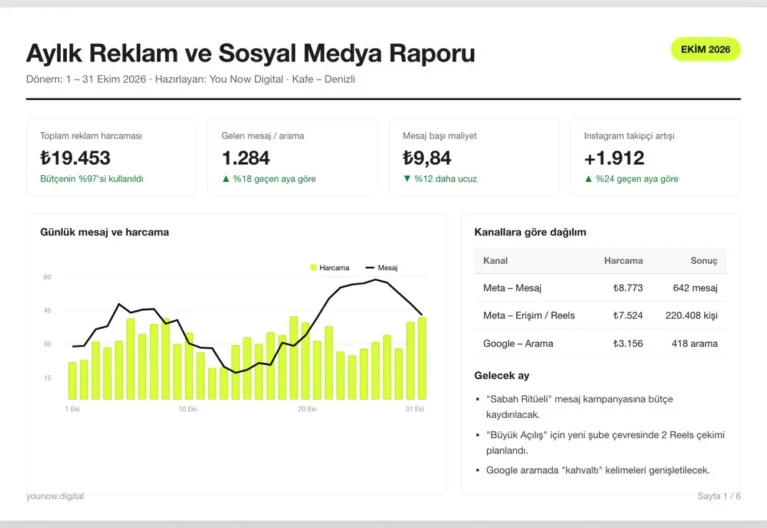Click the EKİM 2026 badge

pos(705,49)
